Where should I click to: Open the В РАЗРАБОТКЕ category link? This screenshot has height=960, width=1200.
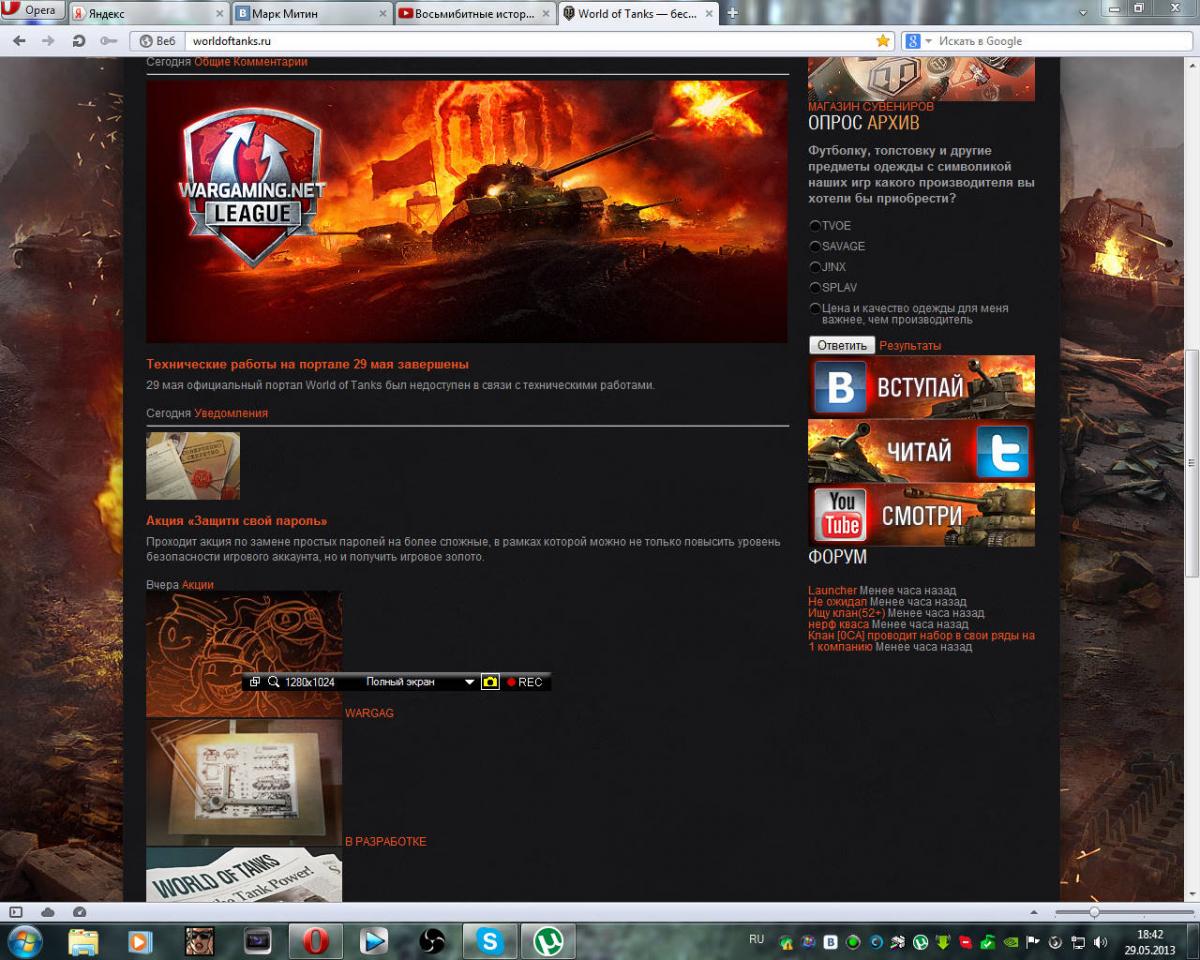[x=385, y=841]
